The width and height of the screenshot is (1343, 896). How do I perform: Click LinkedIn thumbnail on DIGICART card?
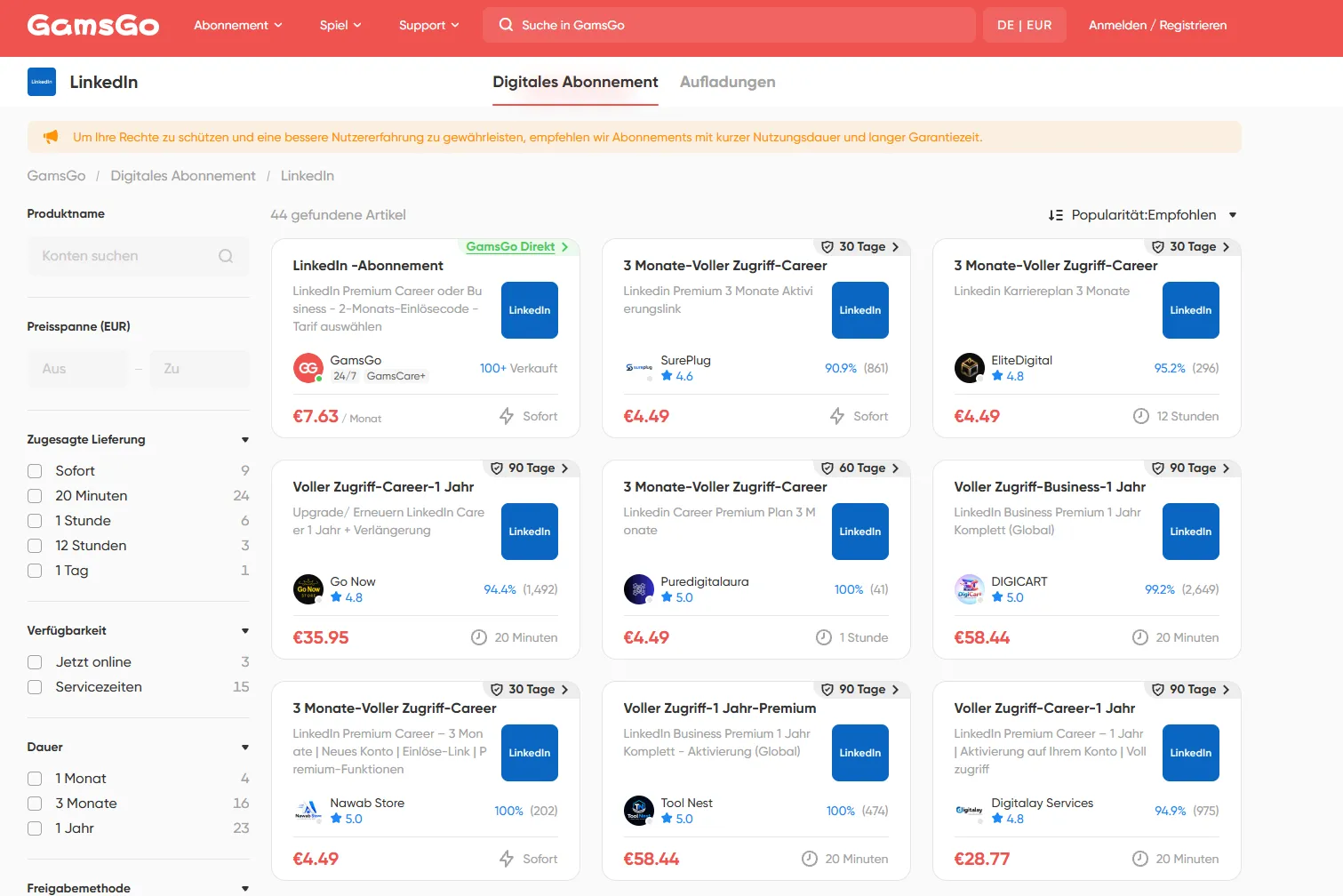pos(1191,532)
